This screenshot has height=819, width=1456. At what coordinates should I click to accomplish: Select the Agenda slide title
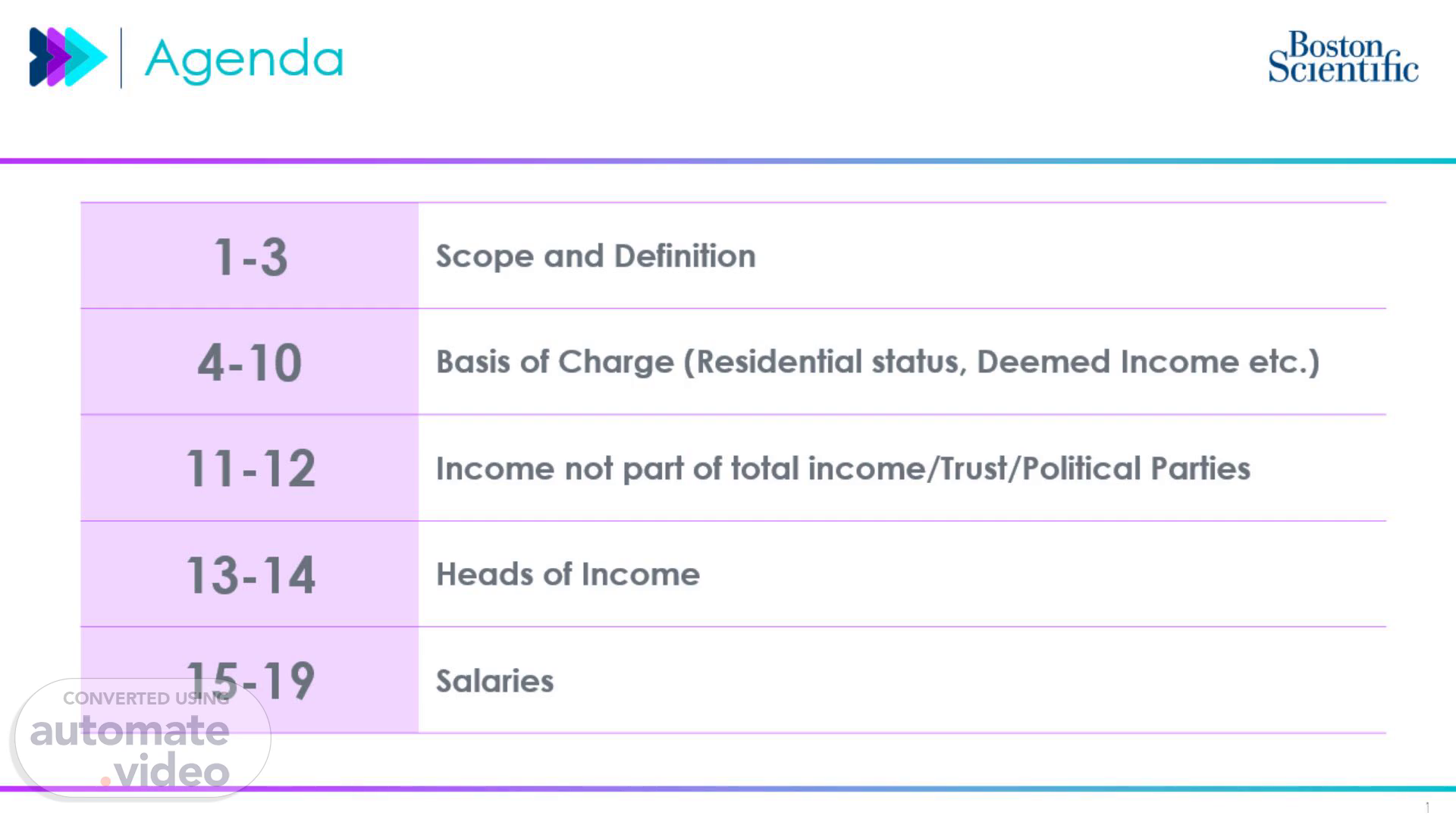click(244, 59)
